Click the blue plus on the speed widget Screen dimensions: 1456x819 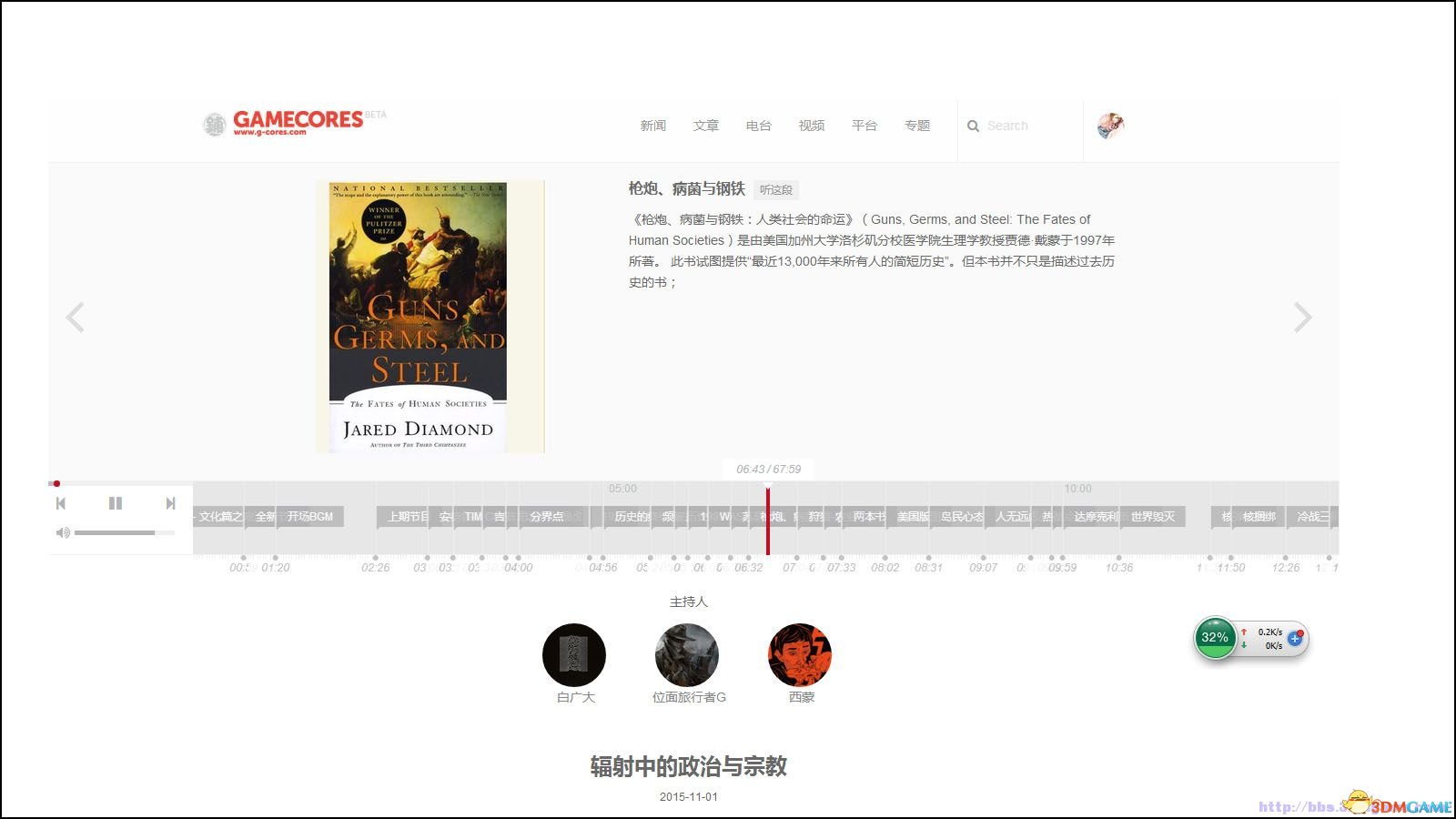click(x=1294, y=639)
